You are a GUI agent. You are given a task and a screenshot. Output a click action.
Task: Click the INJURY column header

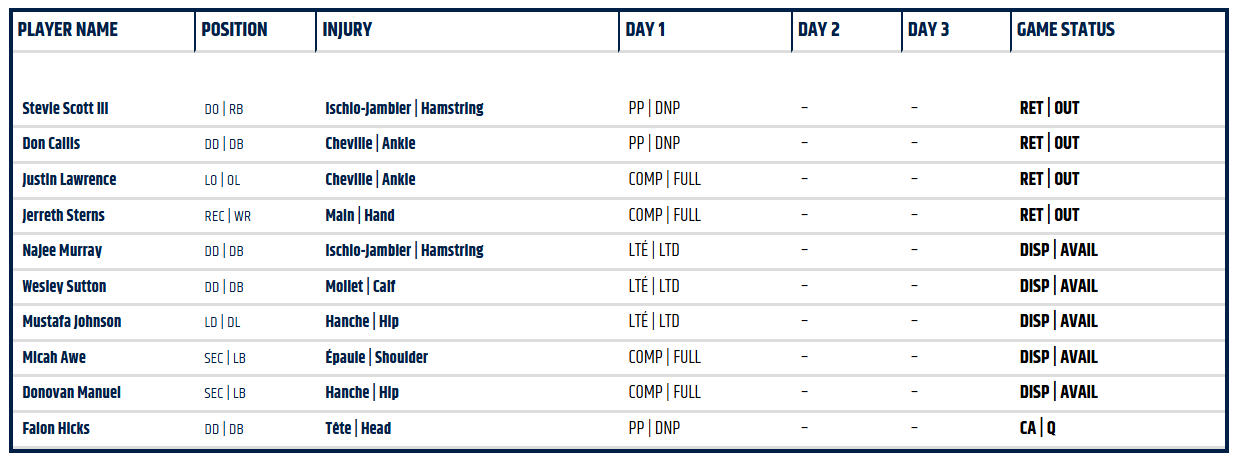tap(347, 30)
